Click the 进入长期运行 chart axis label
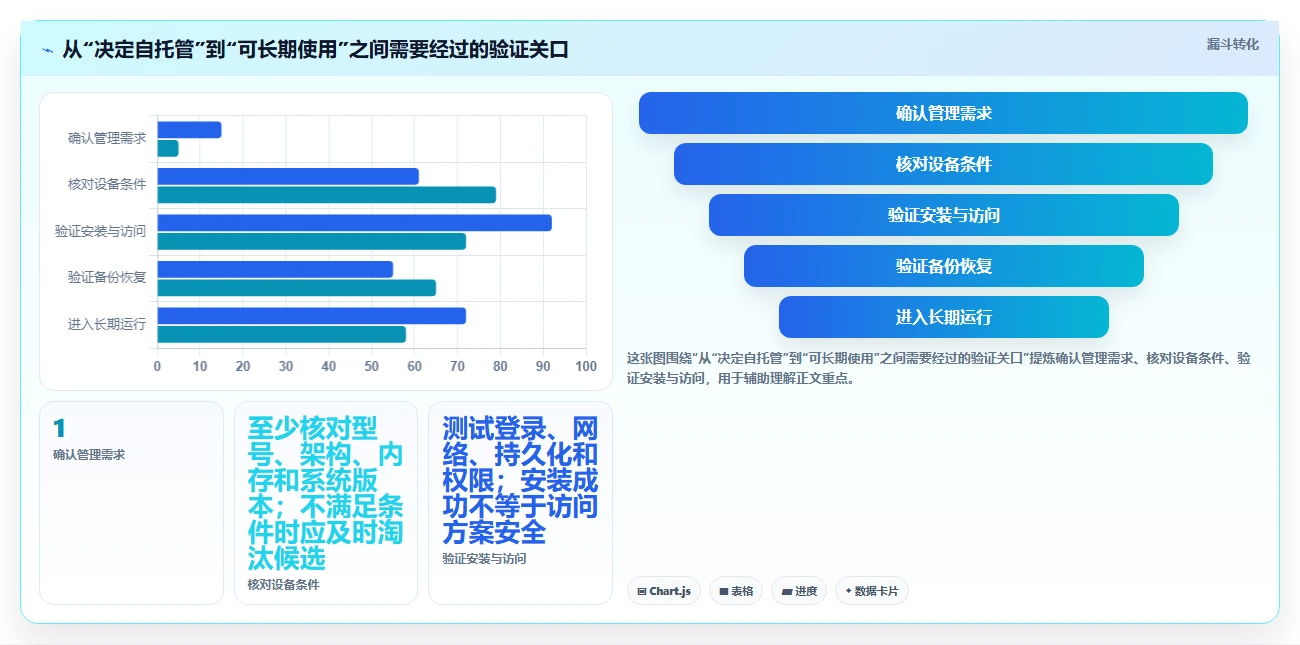Screen dimensions: 1300x645 coord(107,324)
